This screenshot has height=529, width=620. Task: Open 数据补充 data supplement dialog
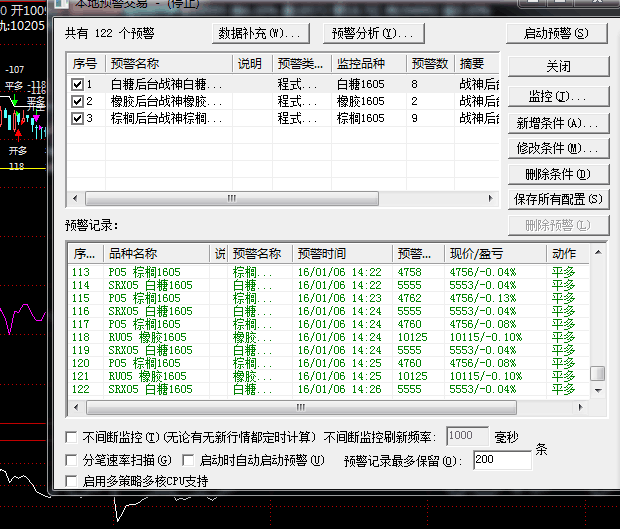click(258, 33)
